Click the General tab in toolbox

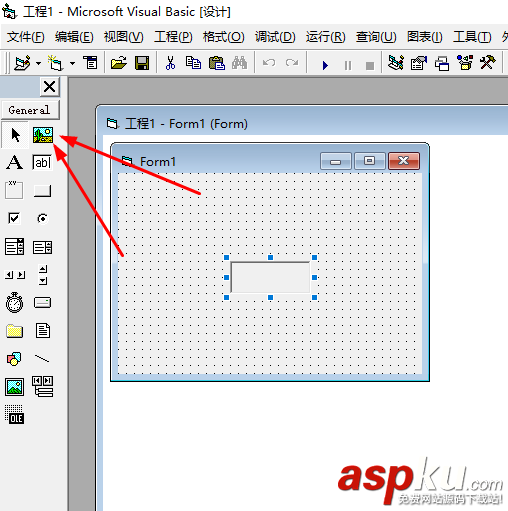pos(30,110)
